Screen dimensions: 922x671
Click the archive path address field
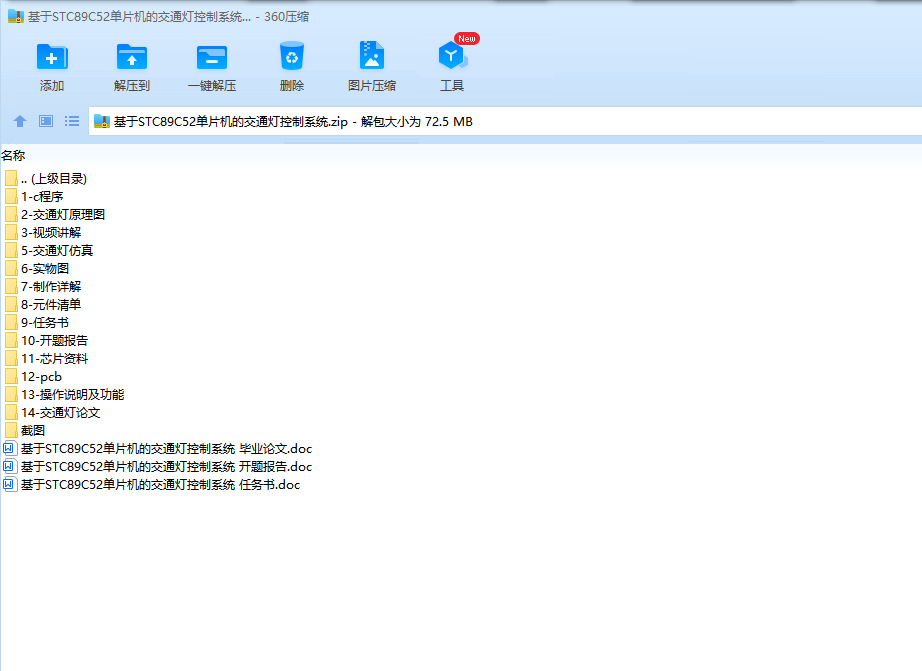[505, 121]
